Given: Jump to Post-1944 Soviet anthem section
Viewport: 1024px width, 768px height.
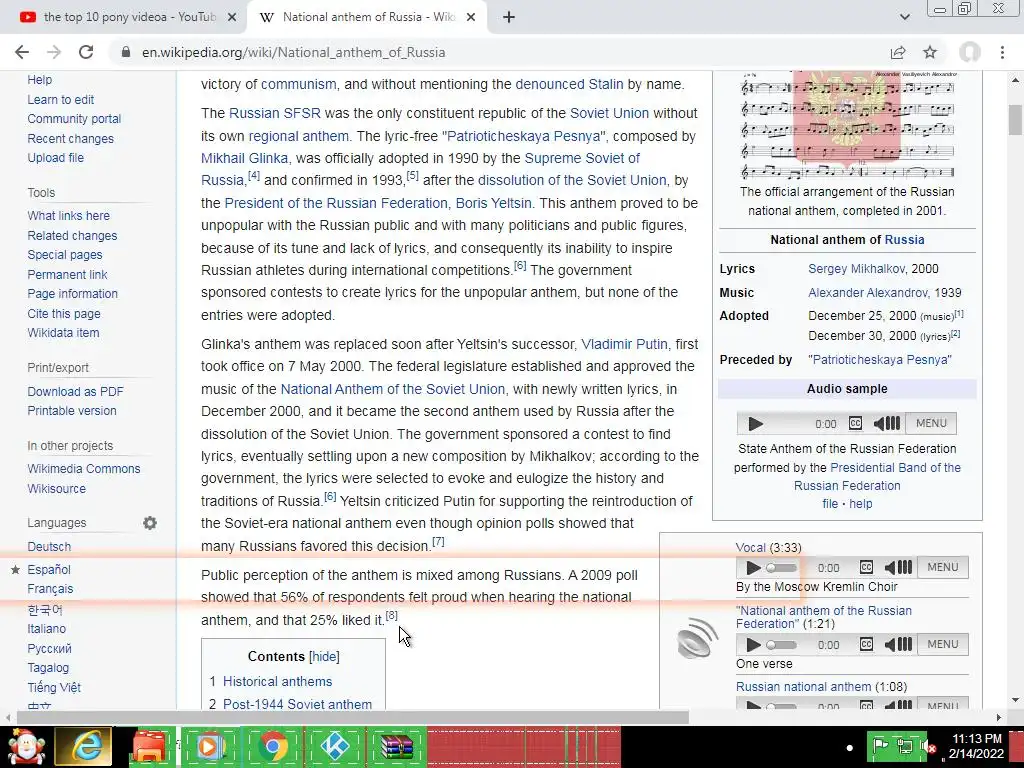Looking at the screenshot, I should 297,704.
